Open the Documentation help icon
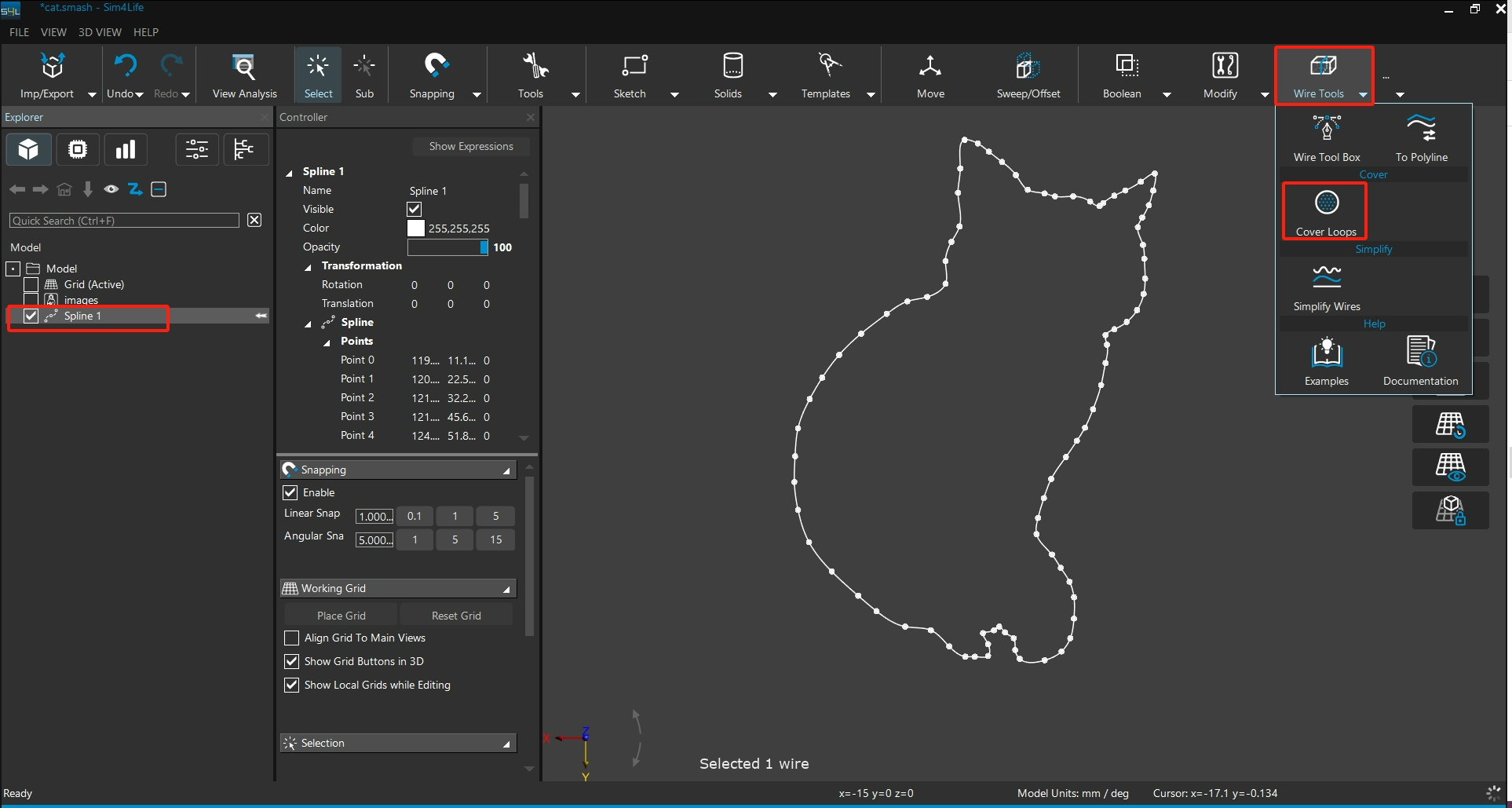This screenshot has height=808, width=1512. (1420, 353)
